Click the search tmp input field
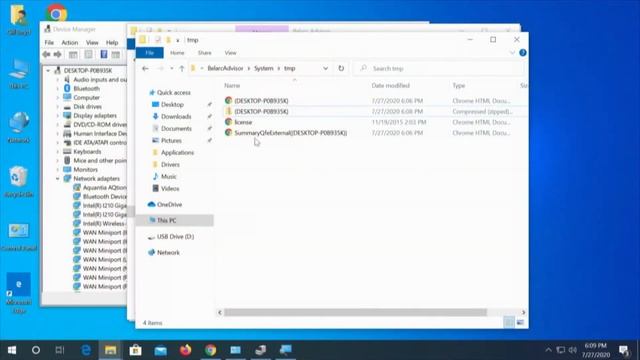The width and height of the screenshot is (640, 360). (x=439, y=68)
